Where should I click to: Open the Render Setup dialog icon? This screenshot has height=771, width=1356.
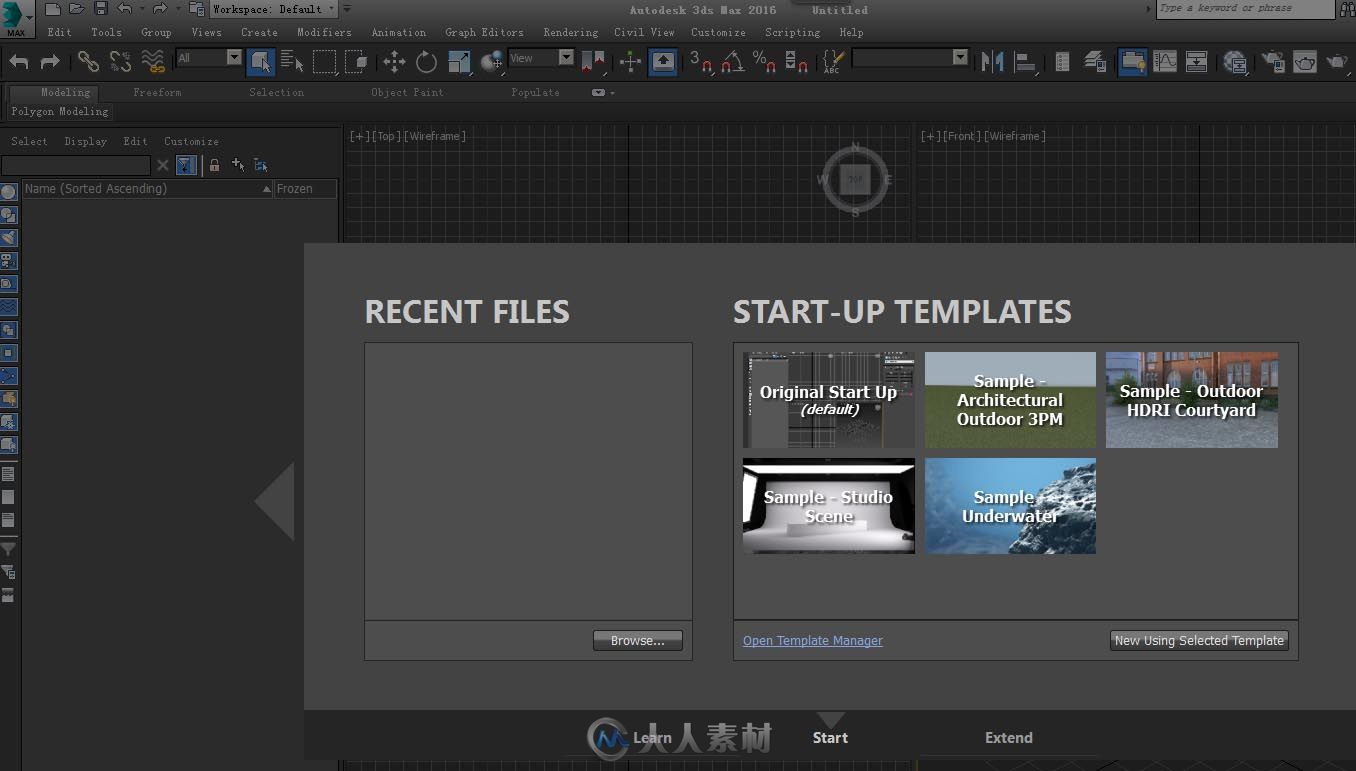[x=1273, y=62]
